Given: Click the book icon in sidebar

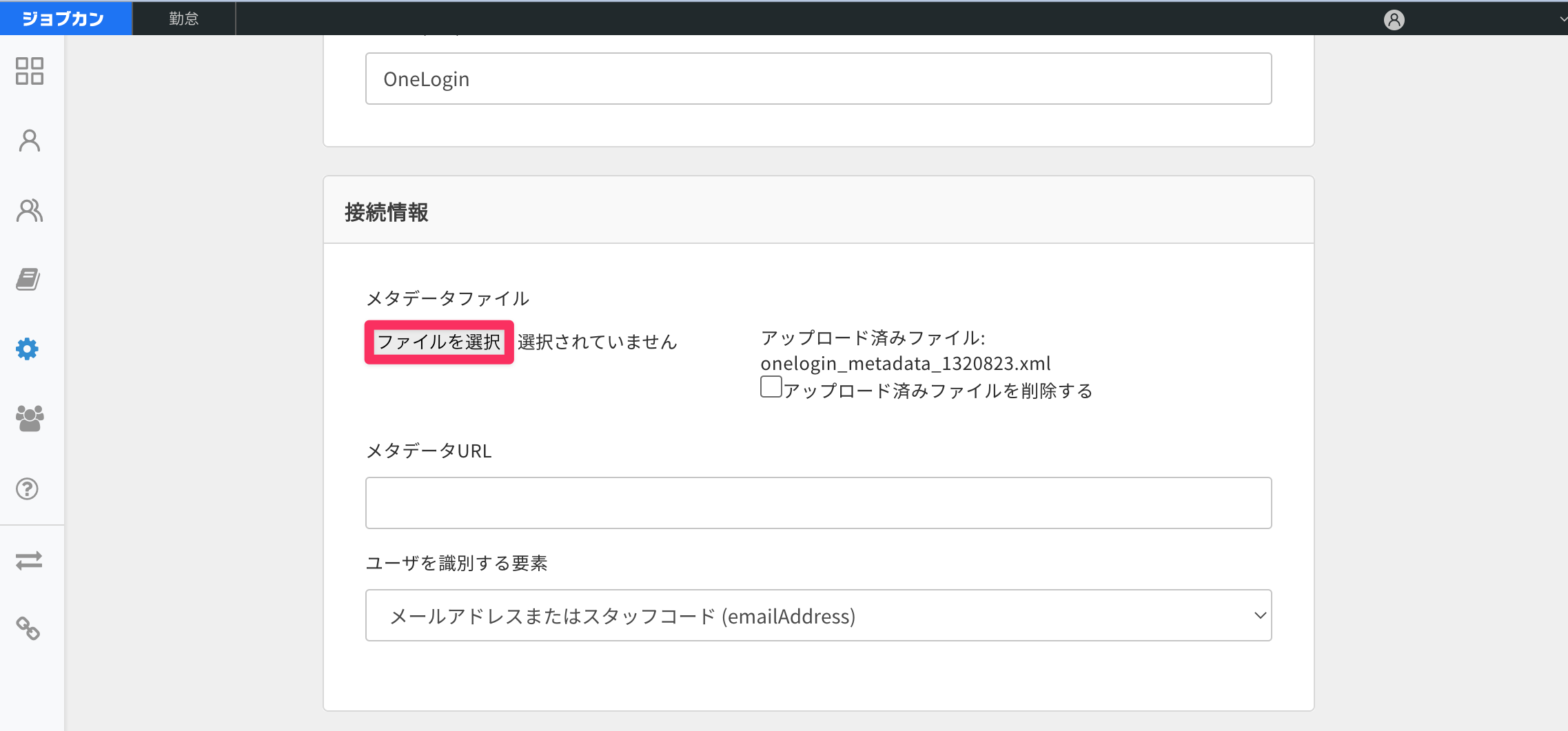Looking at the screenshot, I should (28, 279).
